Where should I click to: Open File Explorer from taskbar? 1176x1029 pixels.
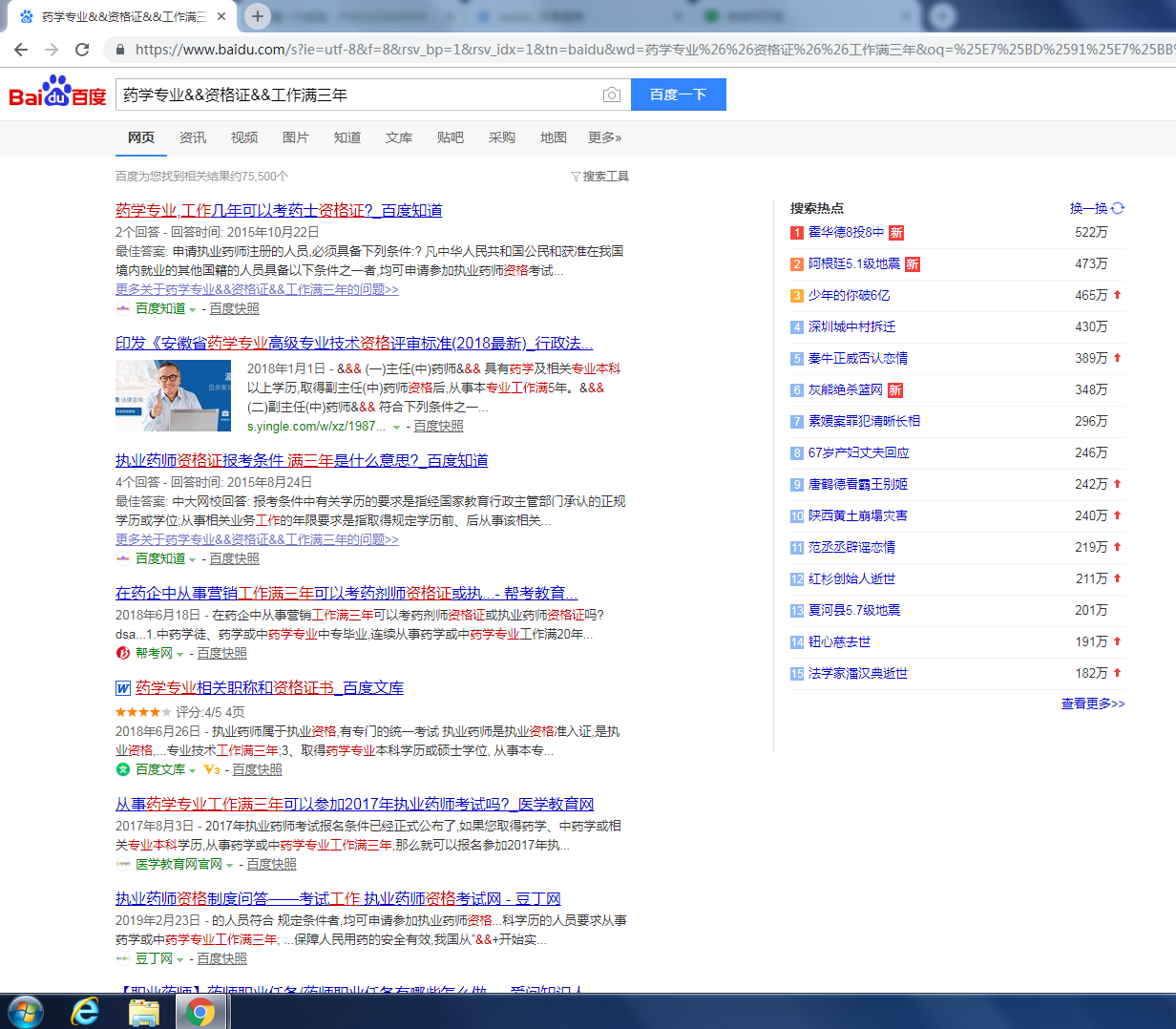point(144,1012)
